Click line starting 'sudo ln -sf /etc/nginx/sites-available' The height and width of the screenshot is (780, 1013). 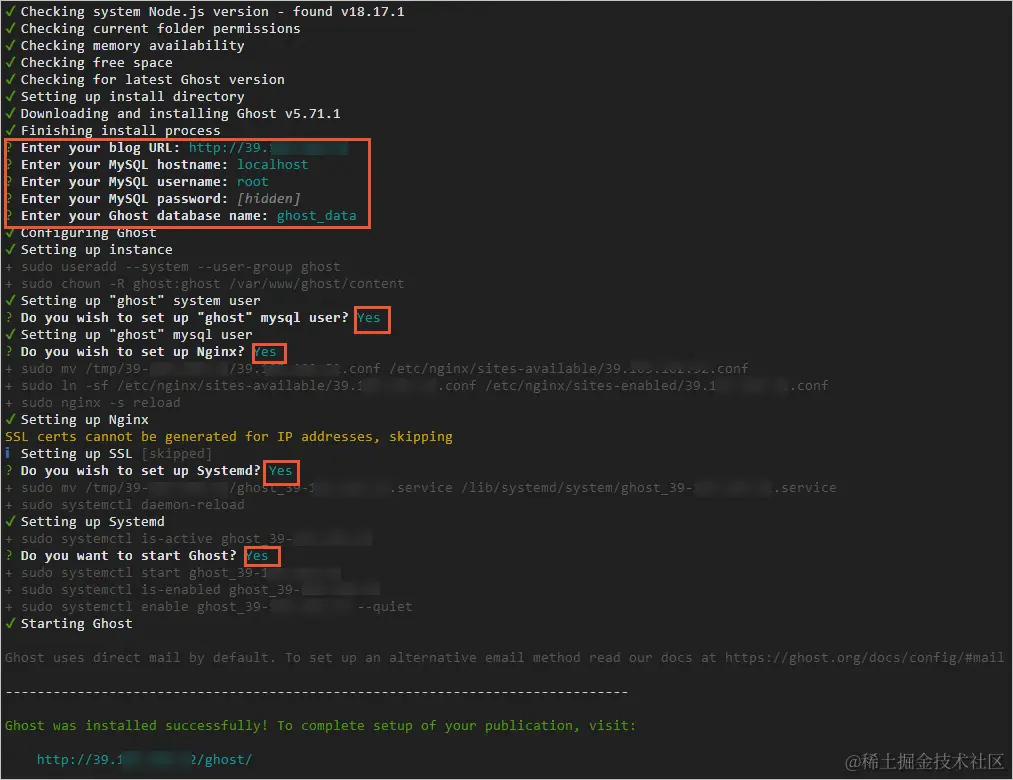click(x=416, y=386)
